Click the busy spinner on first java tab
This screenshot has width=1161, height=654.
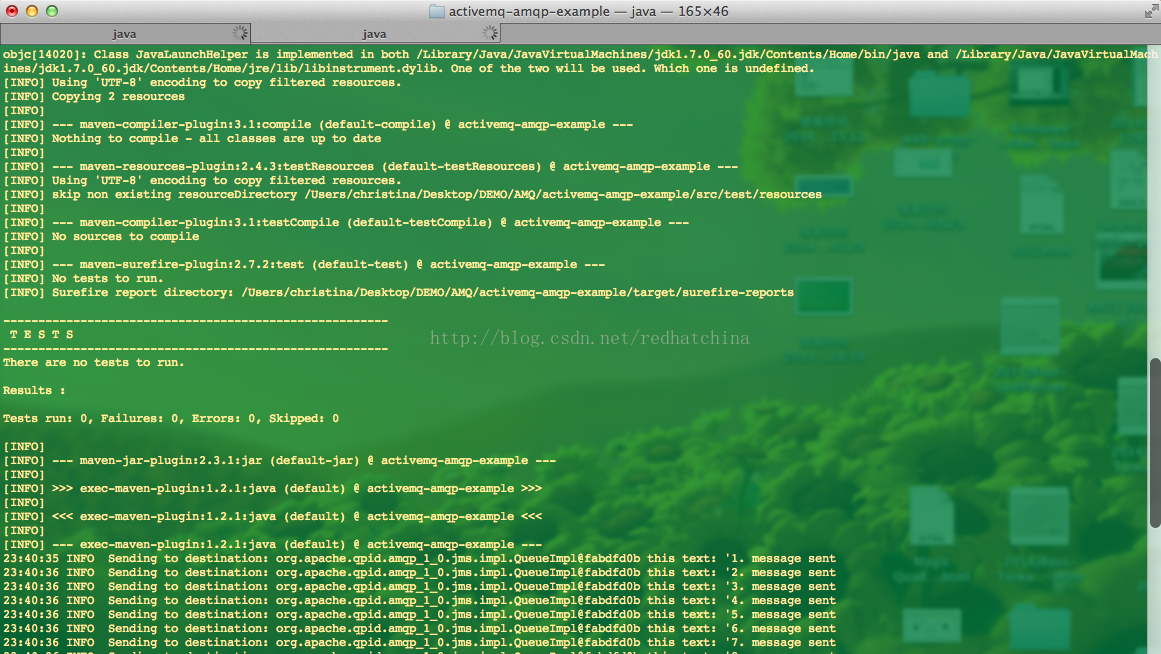240,33
